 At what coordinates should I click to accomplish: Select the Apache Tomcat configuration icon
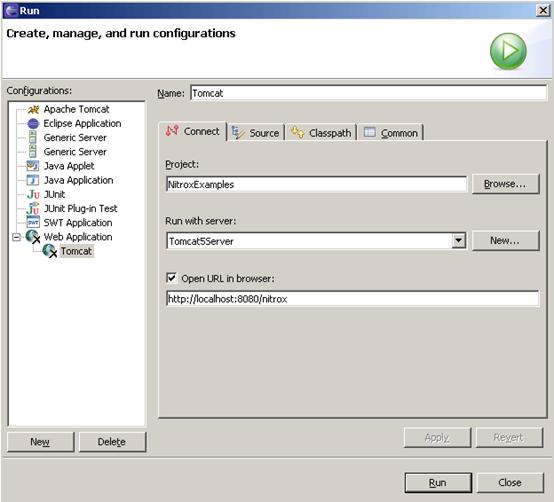coord(33,110)
